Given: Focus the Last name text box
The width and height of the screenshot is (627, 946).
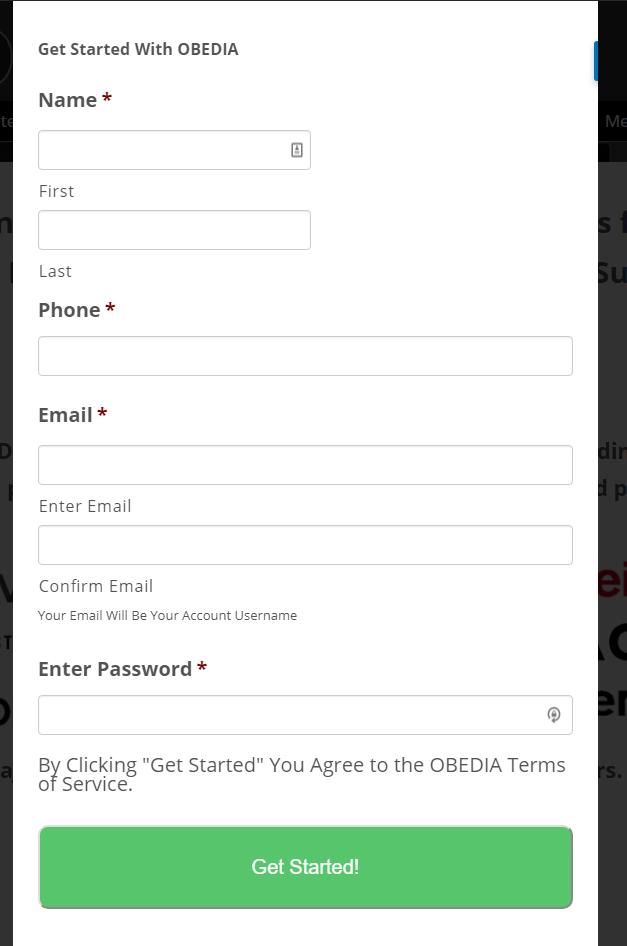Looking at the screenshot, I should tap(174, 230).
